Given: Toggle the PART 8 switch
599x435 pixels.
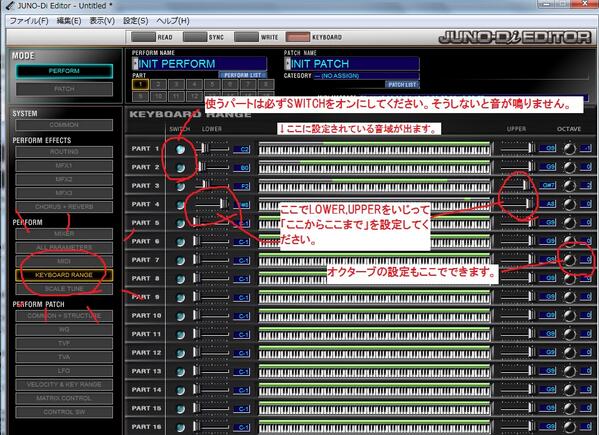Looking at the screenshot, I should click(180, 279).
